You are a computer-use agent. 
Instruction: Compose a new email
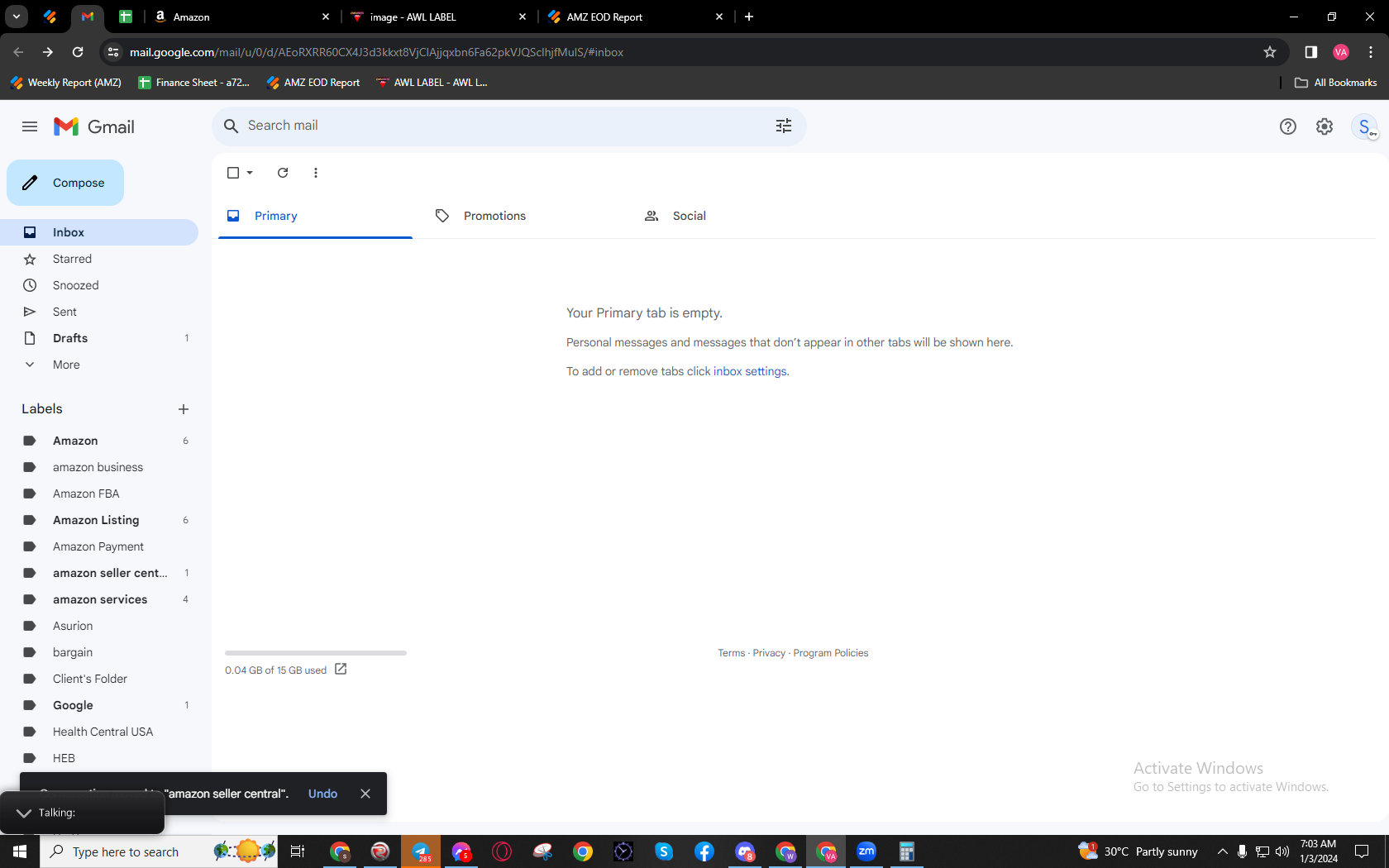[x=65, y=183]
